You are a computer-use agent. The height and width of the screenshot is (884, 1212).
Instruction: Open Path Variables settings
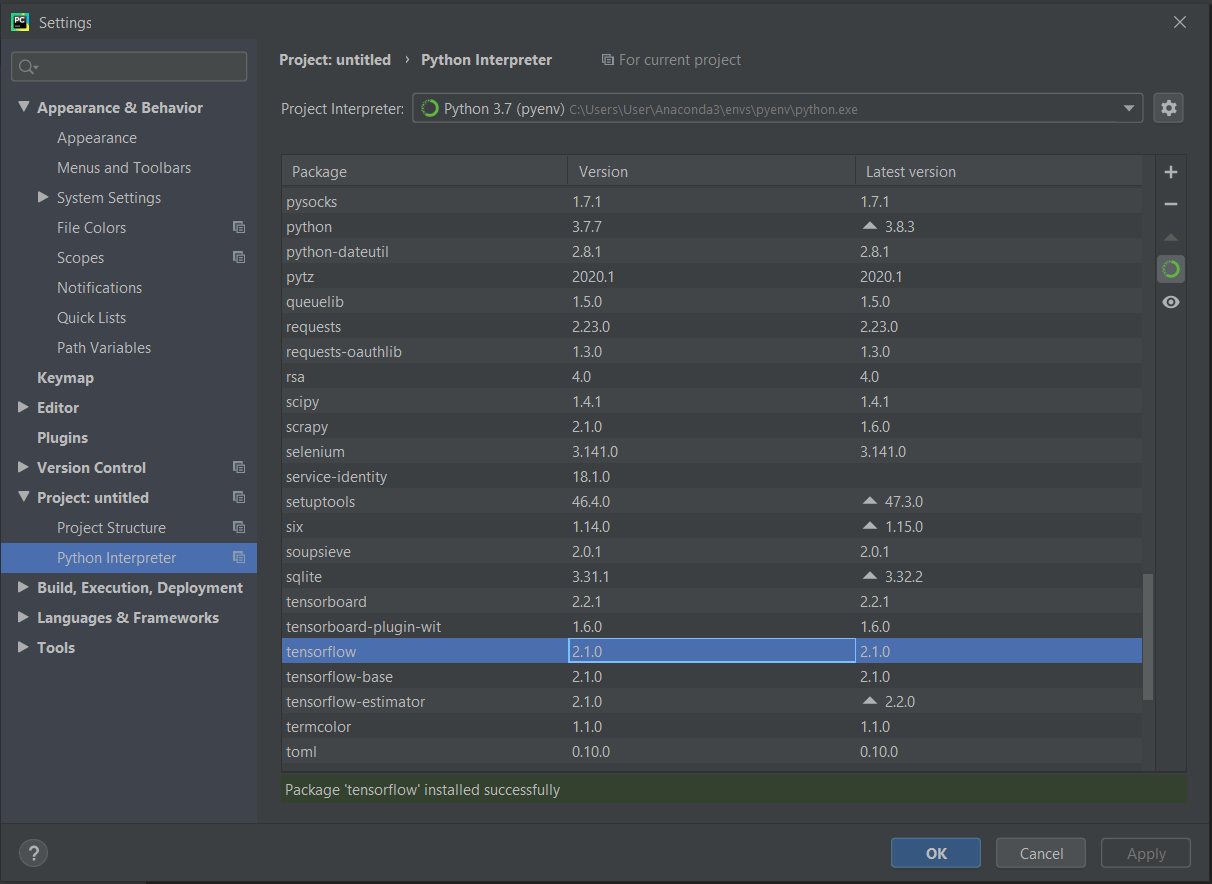tap(104, 348)
